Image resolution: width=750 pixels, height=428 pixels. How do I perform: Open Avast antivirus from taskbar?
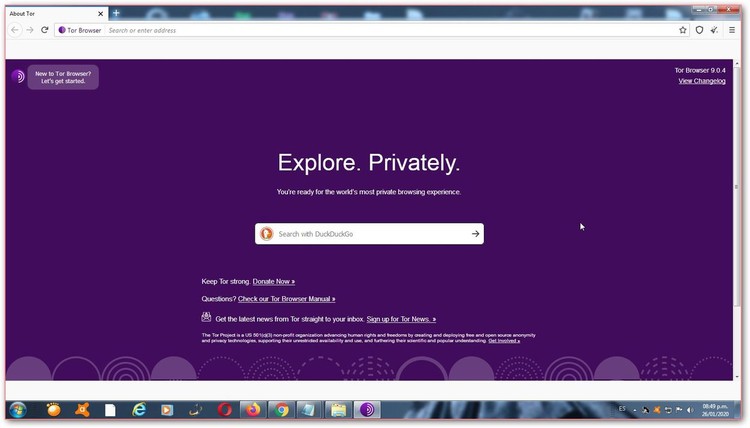[82, 410]
